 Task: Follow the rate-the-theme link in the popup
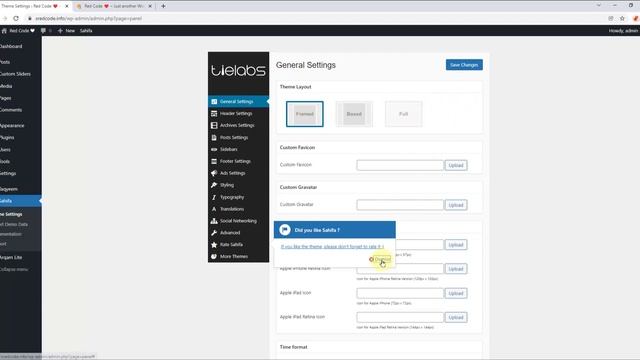(332, 247)
